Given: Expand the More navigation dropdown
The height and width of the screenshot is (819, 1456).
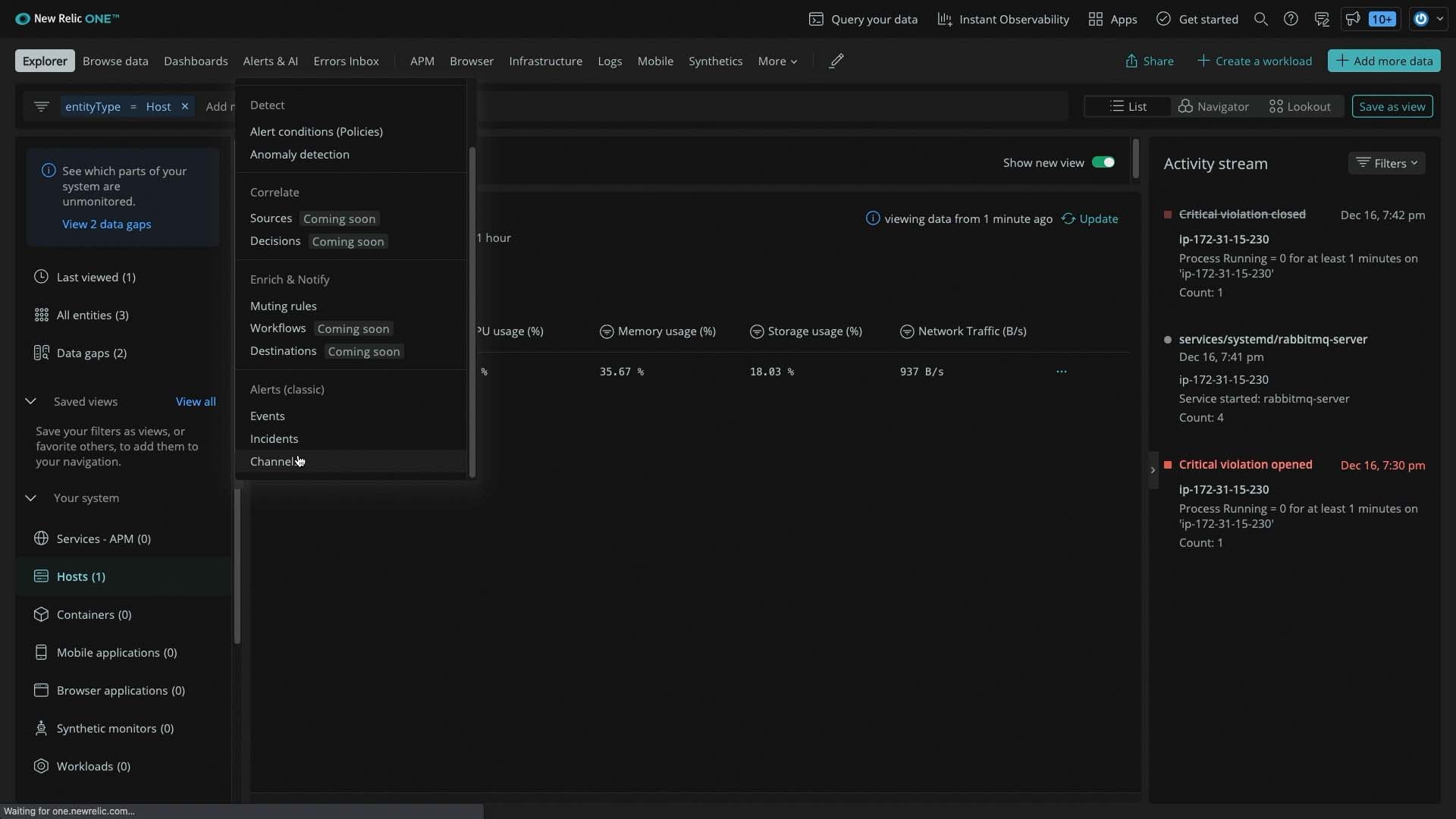Looking at the screenshot, I should [x=777, y=61].
